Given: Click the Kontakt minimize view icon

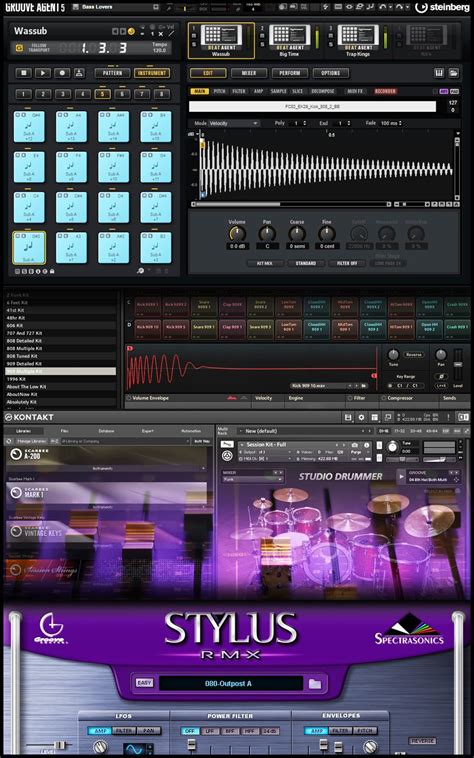Looking at the screenshot, I should pyautogui.click(x=388, y=417).
